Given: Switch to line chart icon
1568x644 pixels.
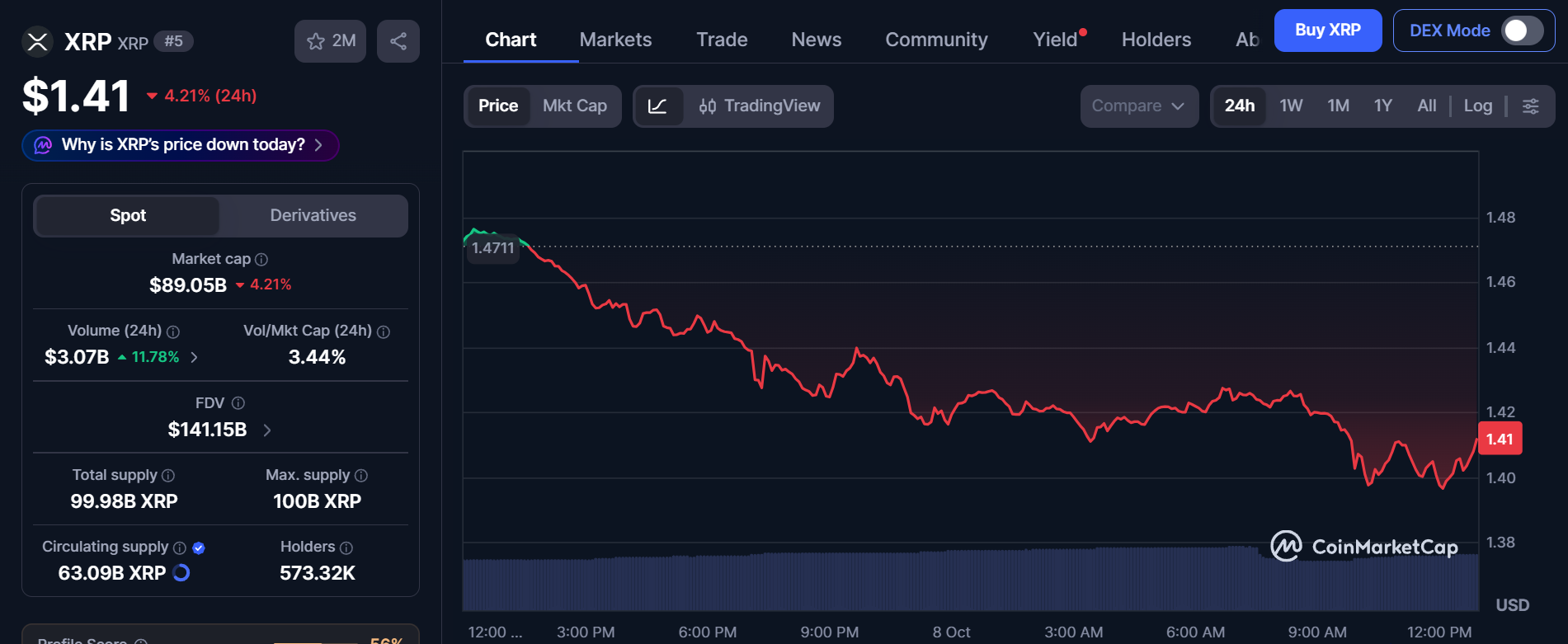Looking at the screenshot, I should [658, 106].
